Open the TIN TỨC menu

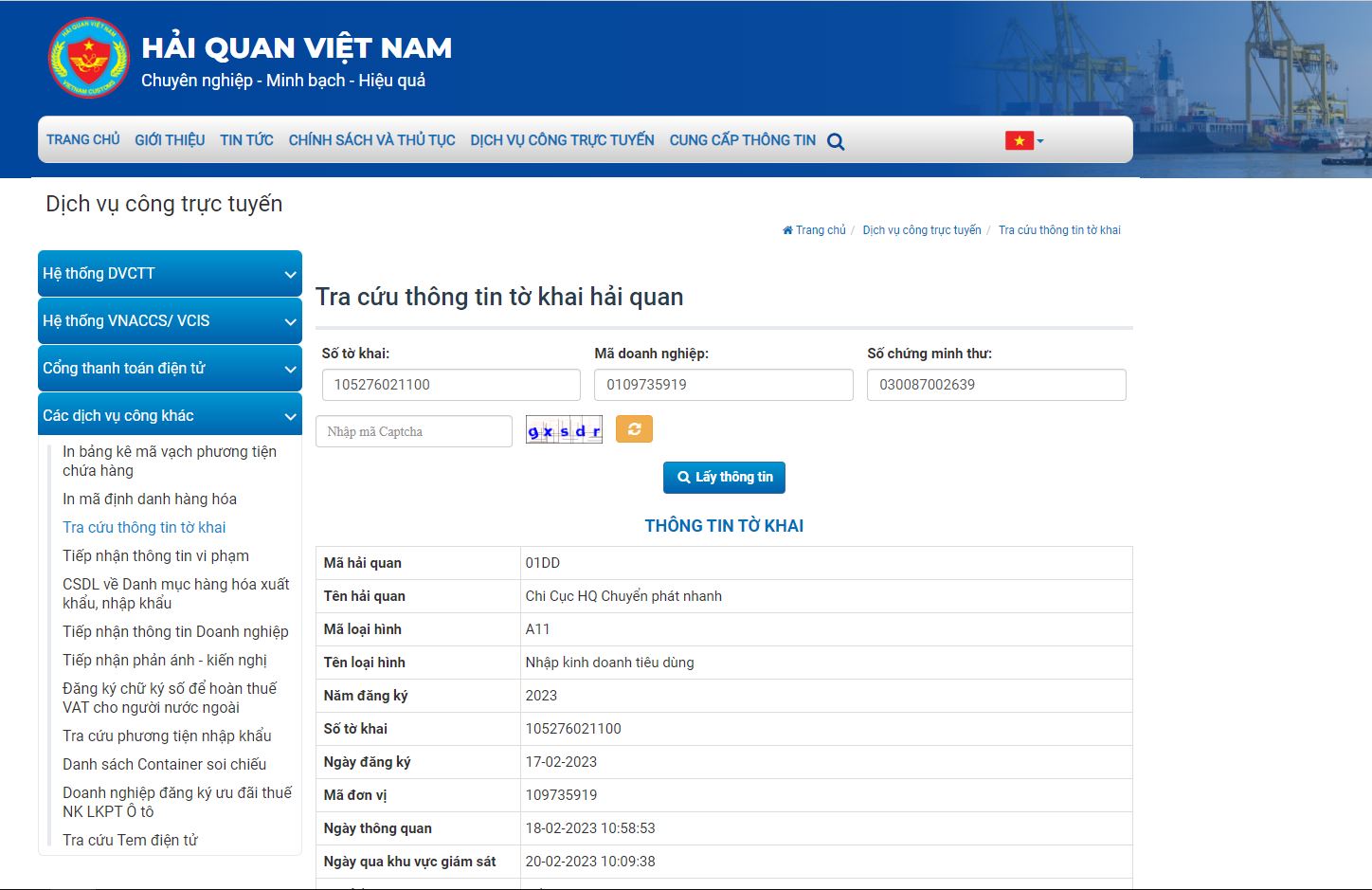click(x=246, y=139)
